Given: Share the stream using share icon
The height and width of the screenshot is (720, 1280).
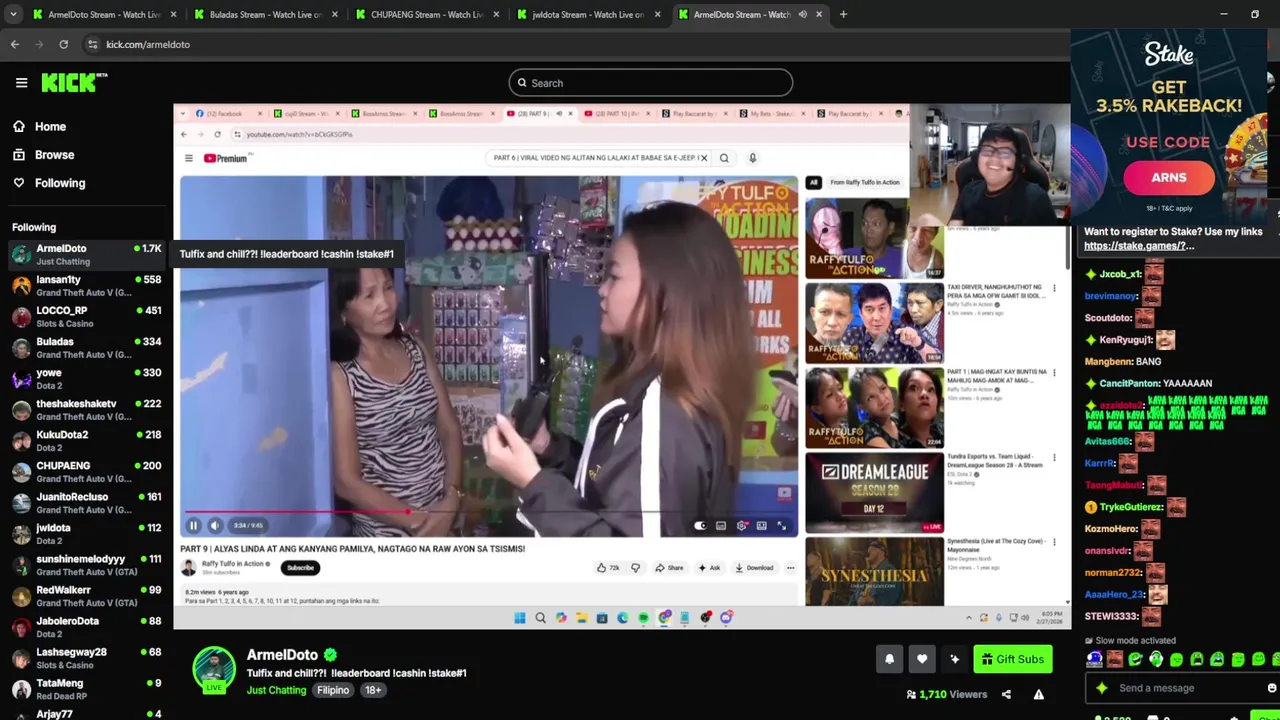Looking at the screenshot, I should [1006, 694].
